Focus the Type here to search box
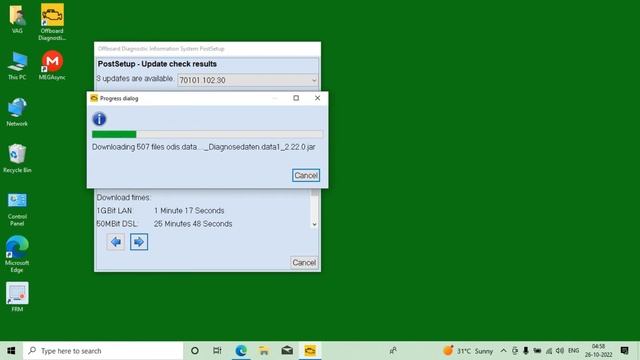 pyautogui.click(x=104, y=351)
